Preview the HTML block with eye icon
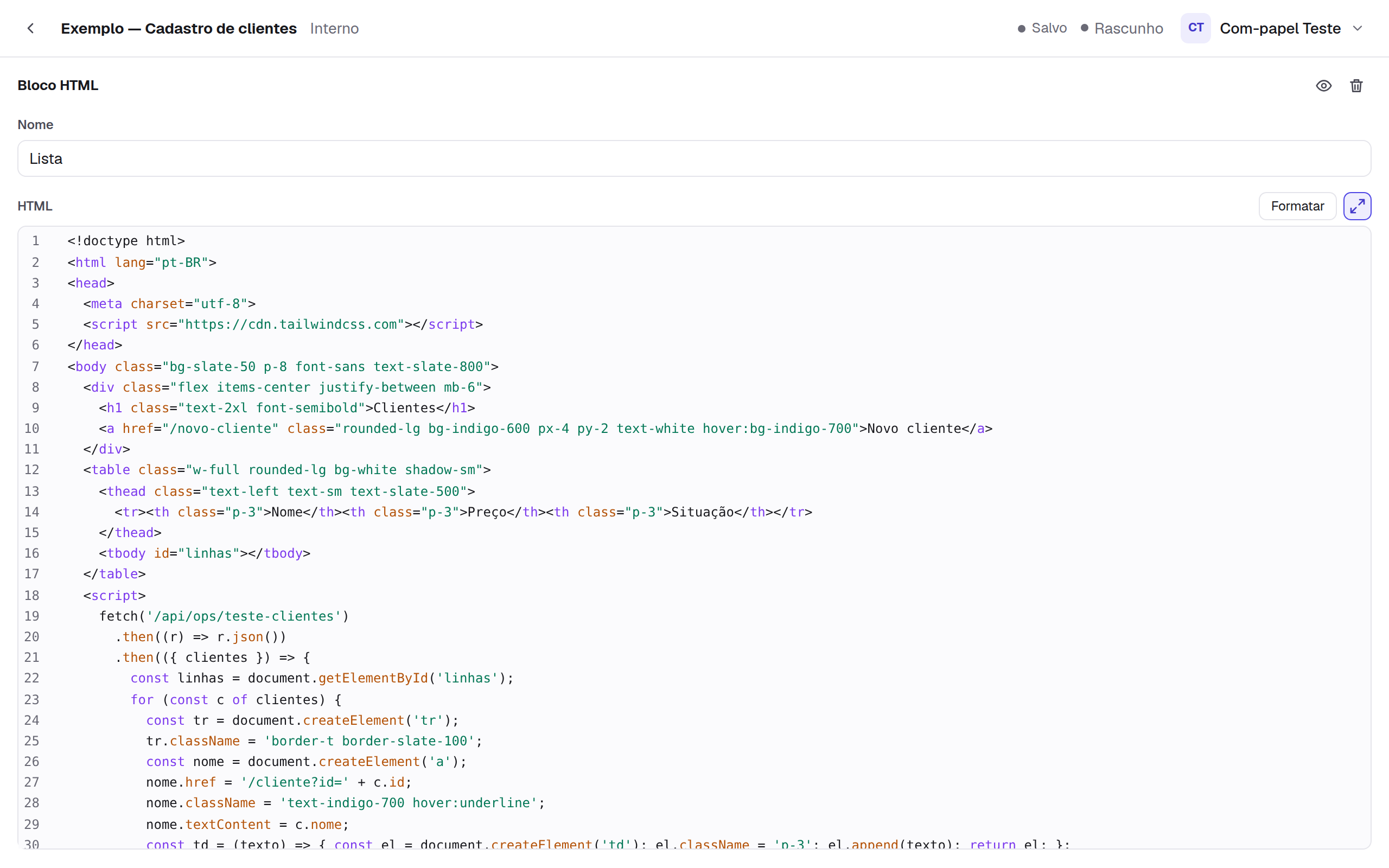Image resolution: width=1389 pixels, height=868 pixels. 1323,86
